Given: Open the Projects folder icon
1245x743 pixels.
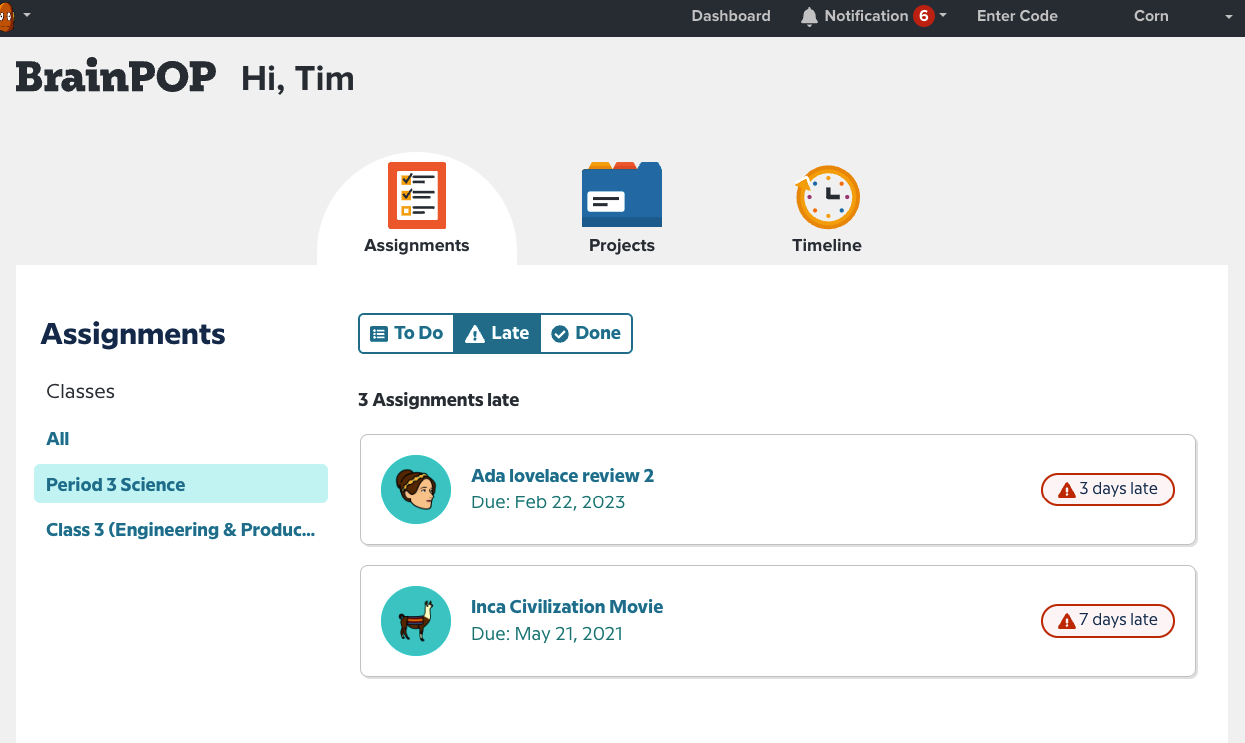Looking at the screenshot, I should (x=621, y=195).
